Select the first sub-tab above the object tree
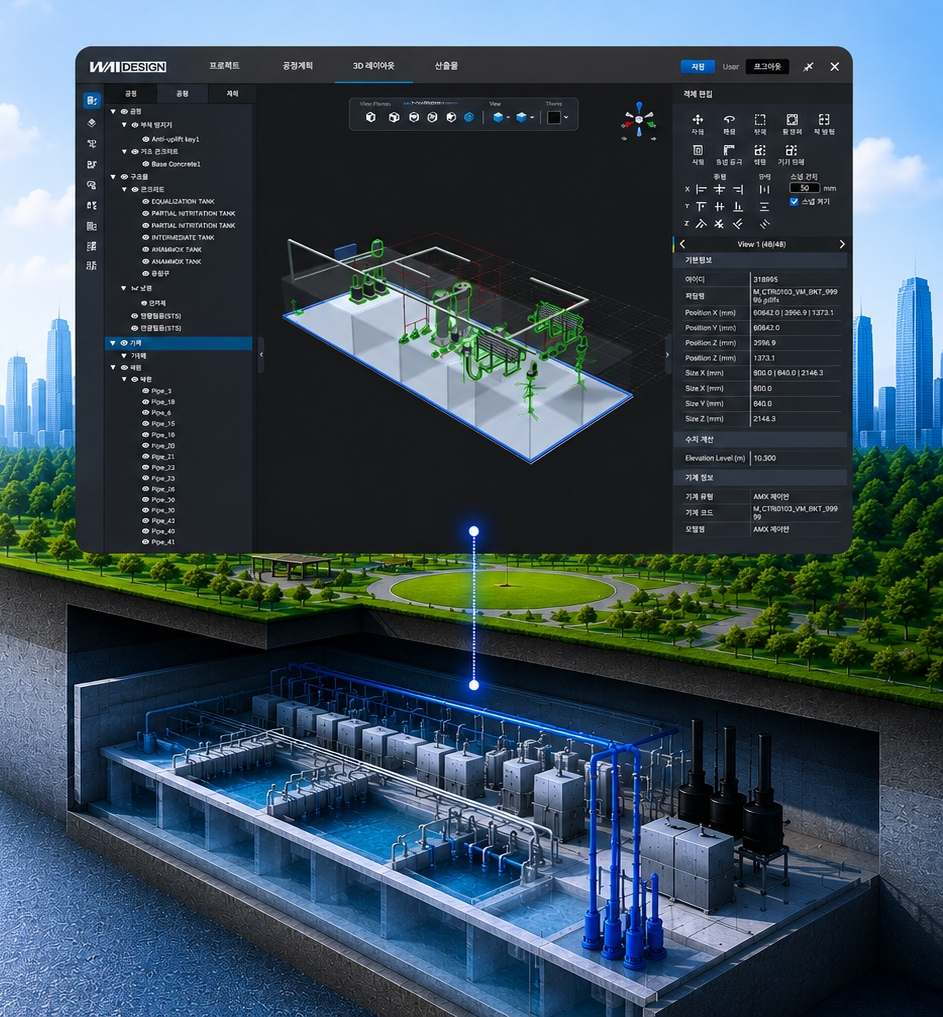 pos(131,93)
